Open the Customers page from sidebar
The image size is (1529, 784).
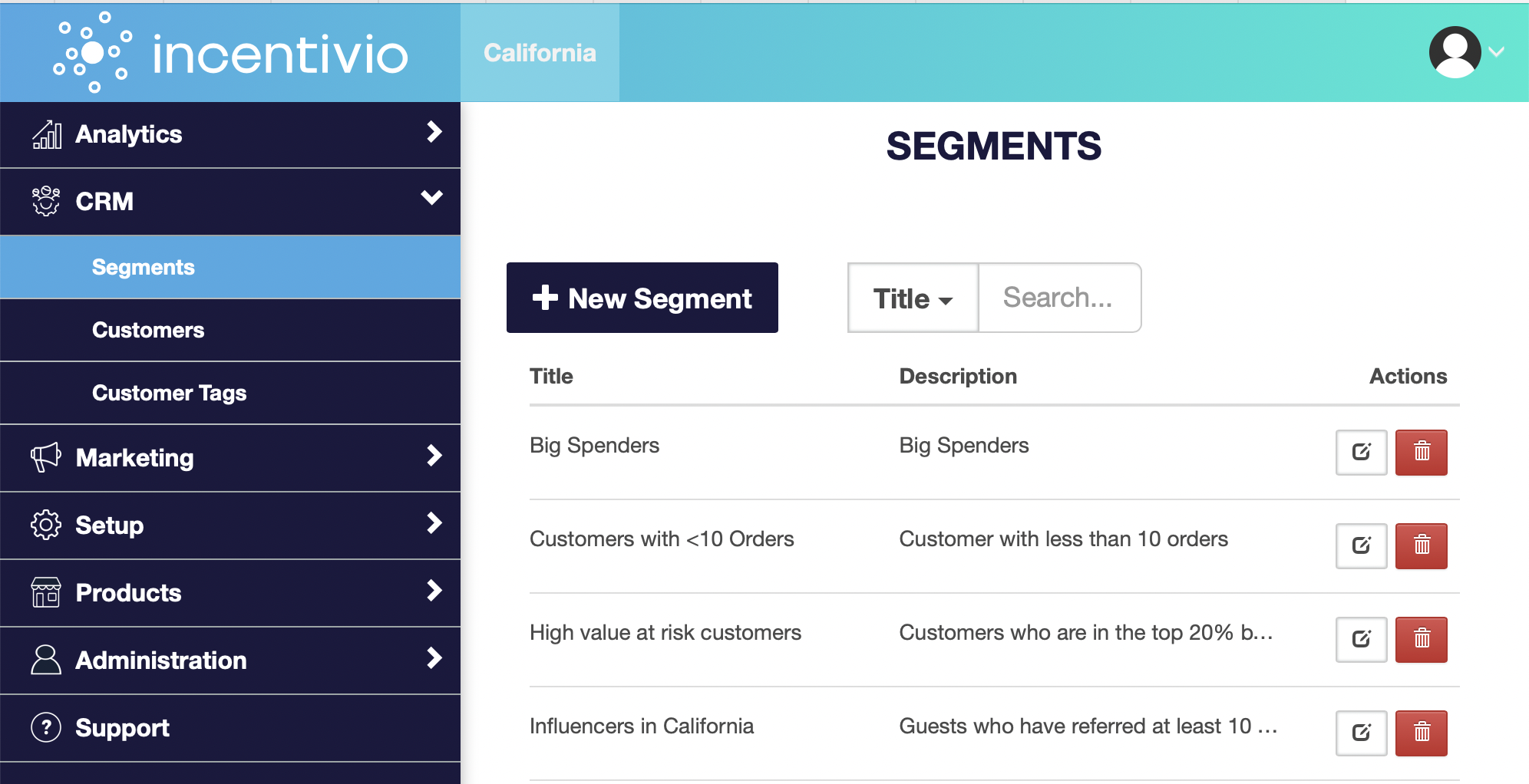point(148,330)
